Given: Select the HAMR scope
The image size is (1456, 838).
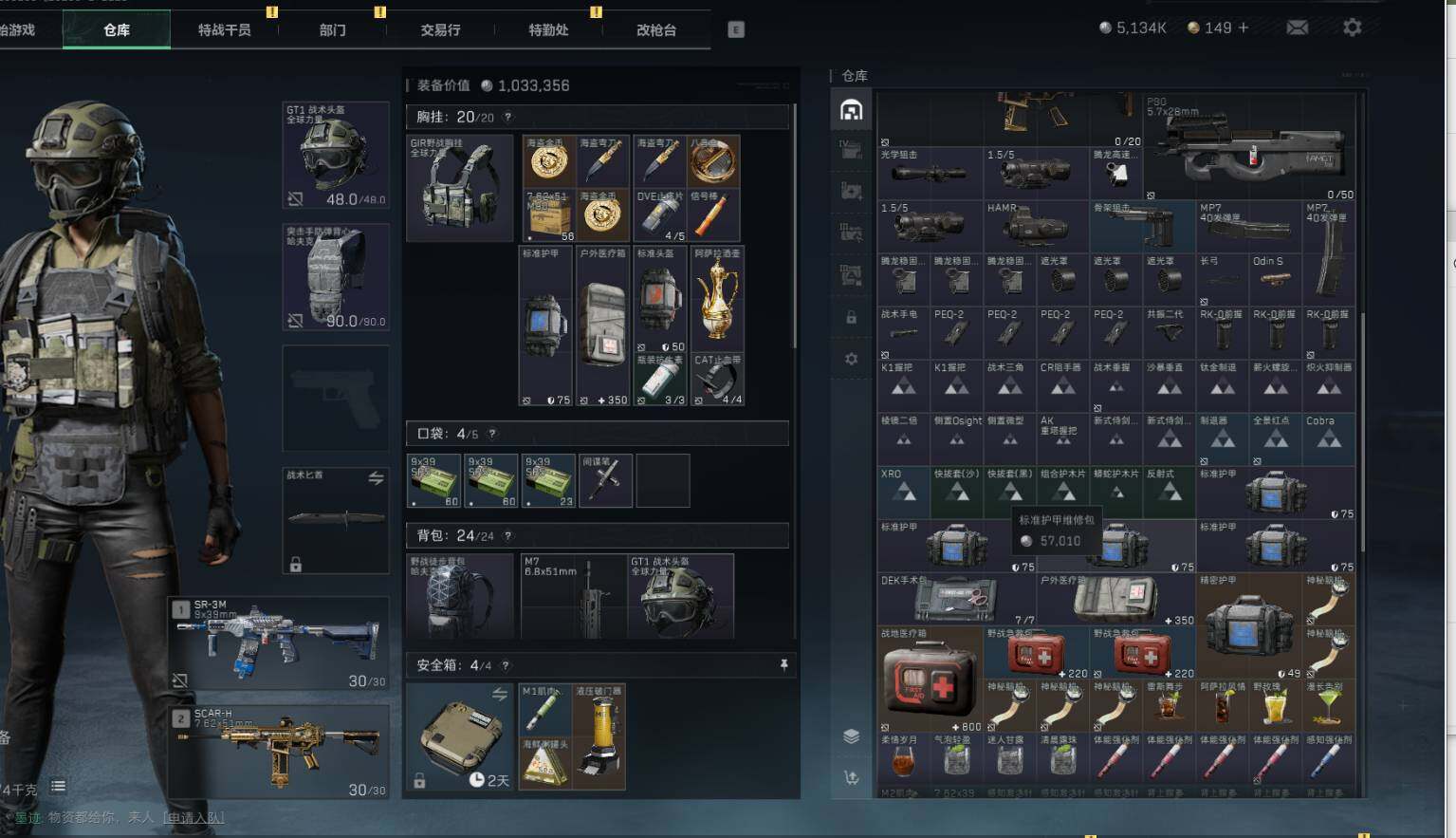Looking at the screenshot, I should (x=1037, y=227).
